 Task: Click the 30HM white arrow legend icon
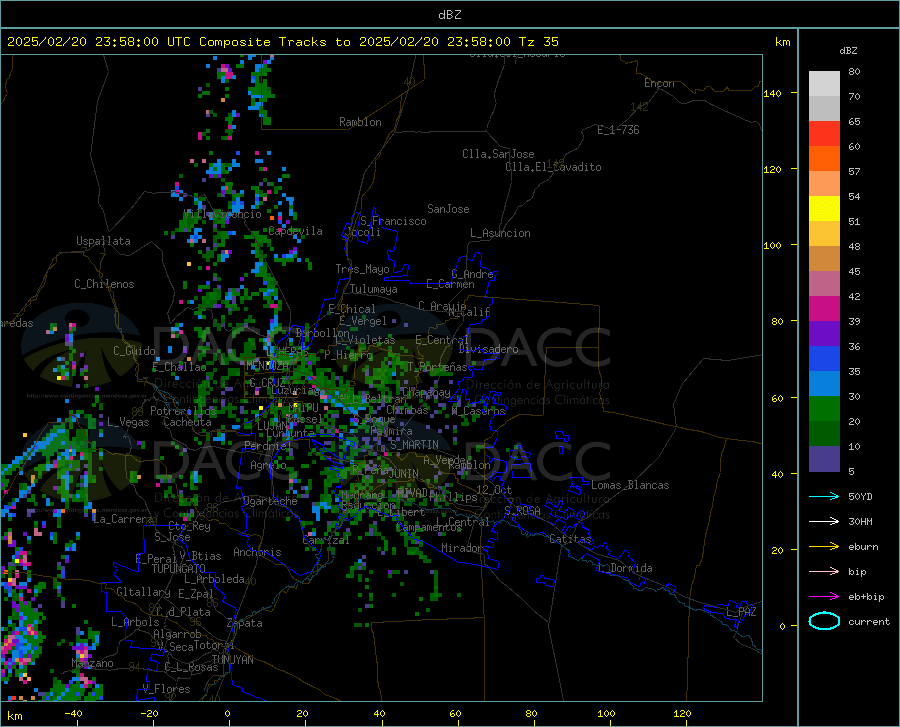click(824, 522)
